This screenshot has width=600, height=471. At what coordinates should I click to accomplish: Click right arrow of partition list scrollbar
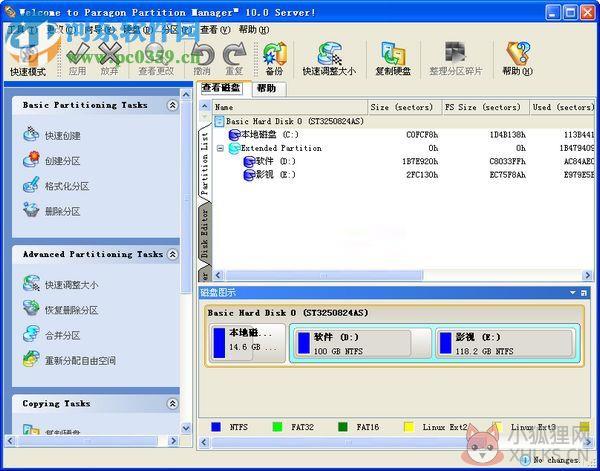pyautogui.click(x=587, y=275)
